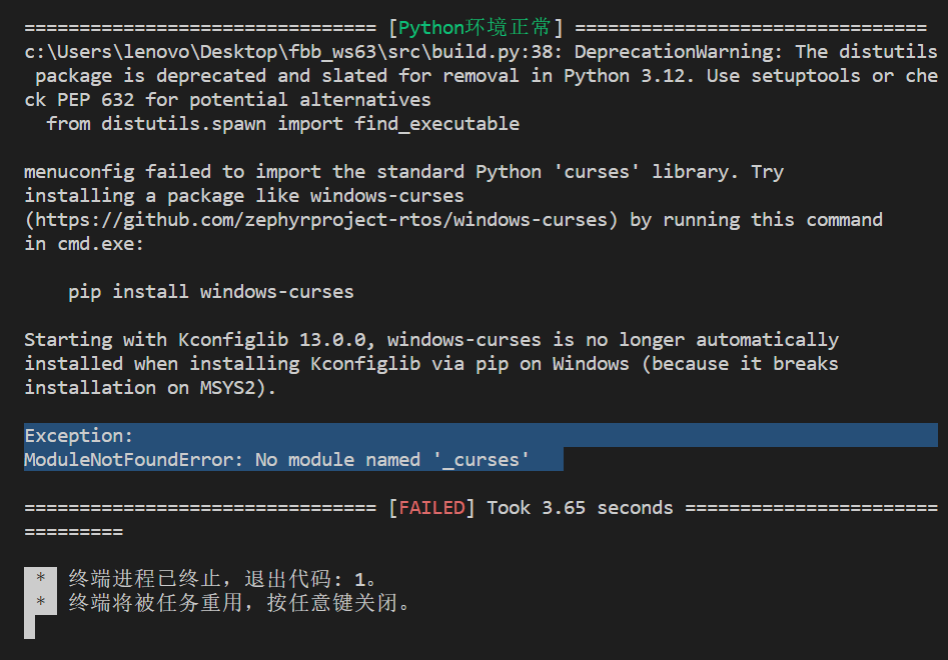Click the first asterisk marker beside 终端进程已终止
Viewport: 948px width, 660px height.
(41, 579)
